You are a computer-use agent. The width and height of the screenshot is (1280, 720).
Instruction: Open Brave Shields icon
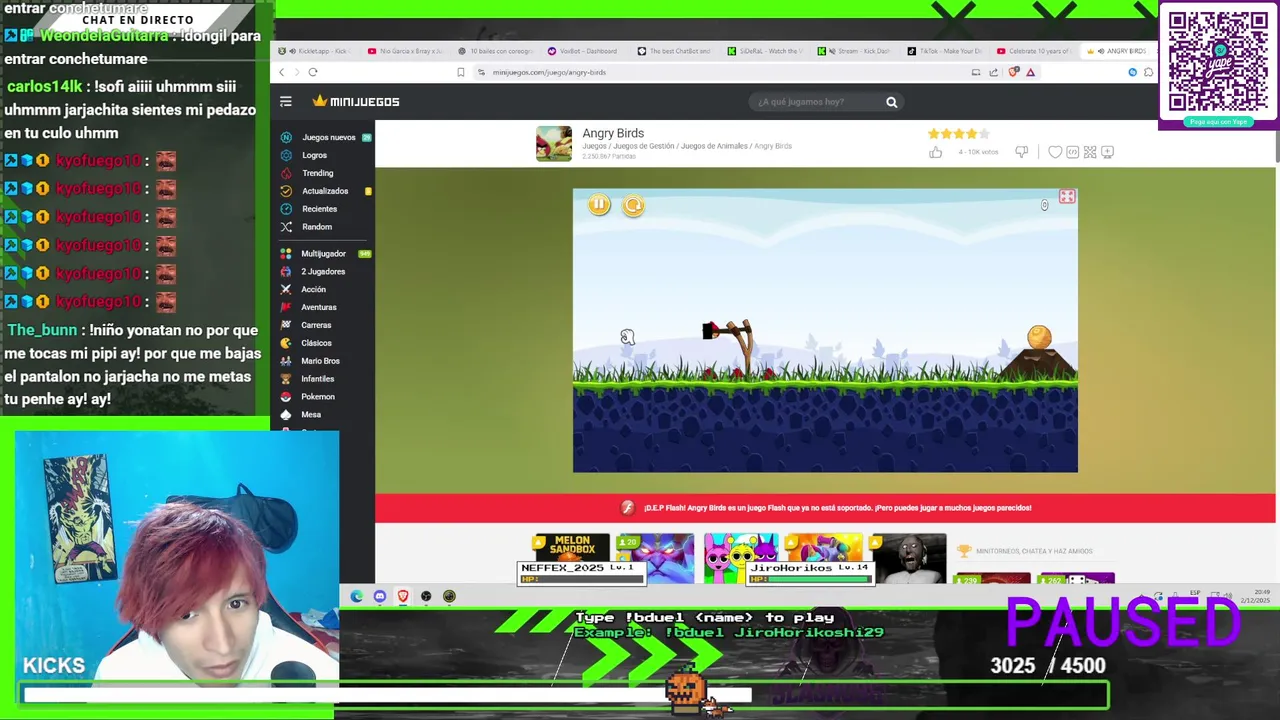point(1013,72)
